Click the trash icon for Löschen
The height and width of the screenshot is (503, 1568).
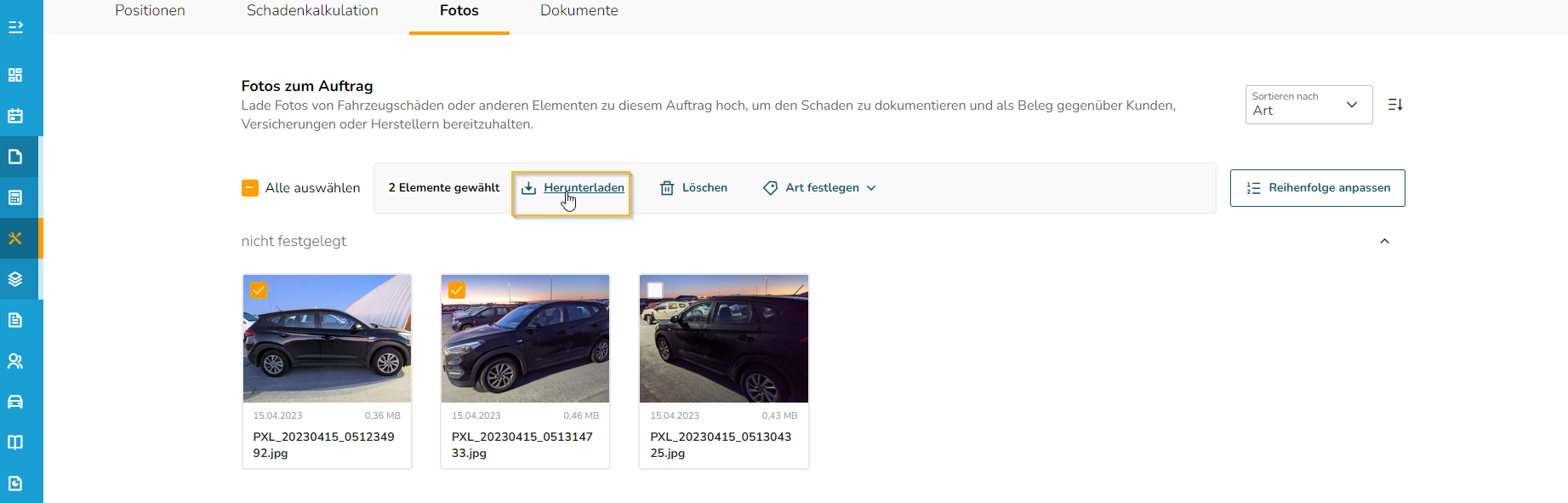click(667, 188)
